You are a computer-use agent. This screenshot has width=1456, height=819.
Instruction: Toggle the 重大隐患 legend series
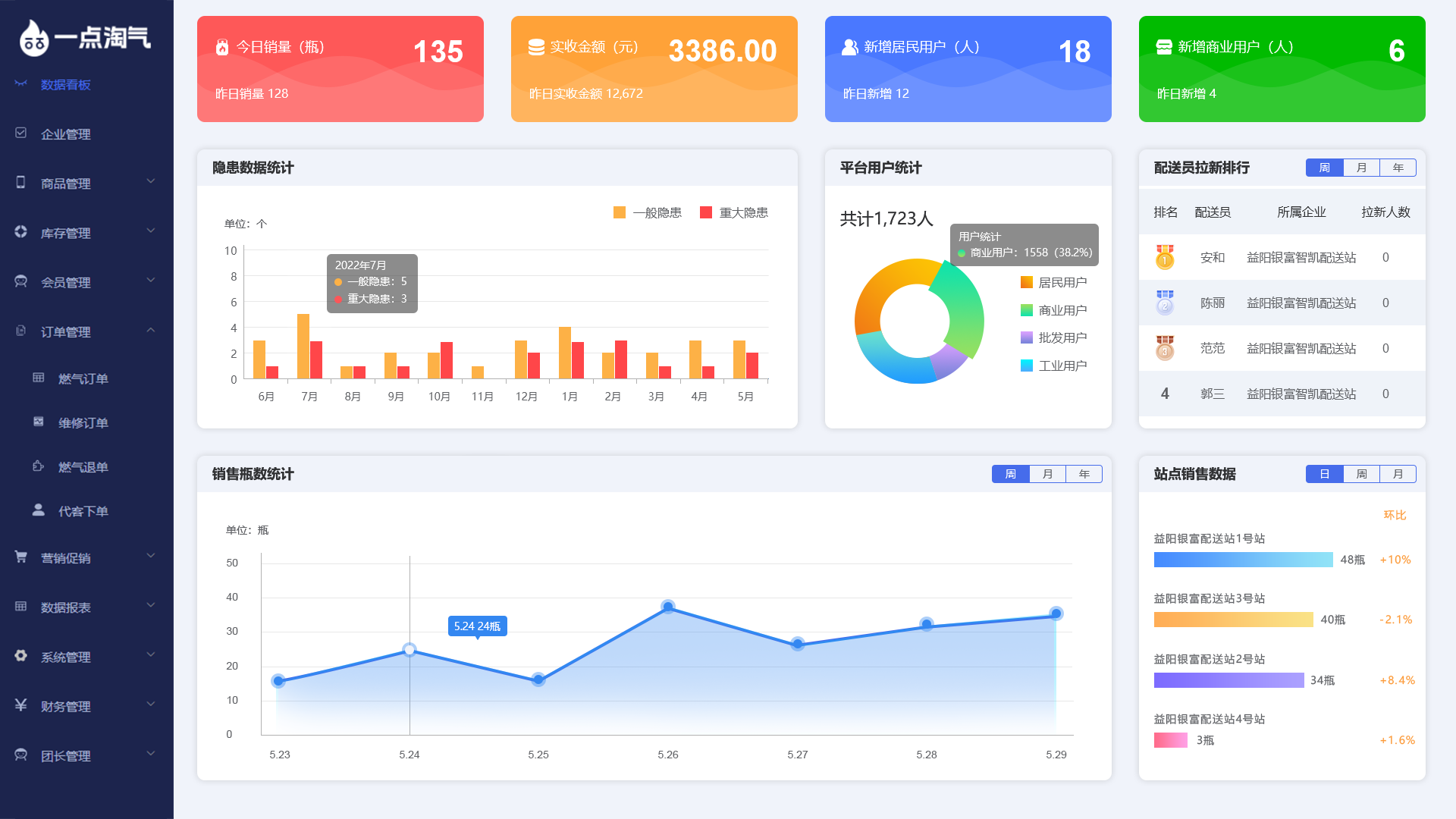point(734,212)
